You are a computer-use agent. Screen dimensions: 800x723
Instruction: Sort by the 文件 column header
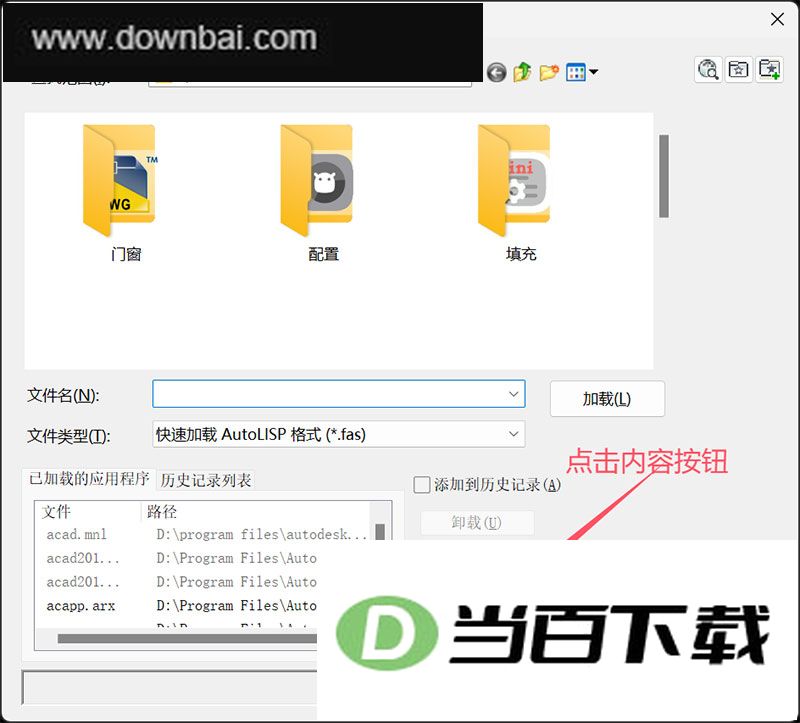(88, 512)
